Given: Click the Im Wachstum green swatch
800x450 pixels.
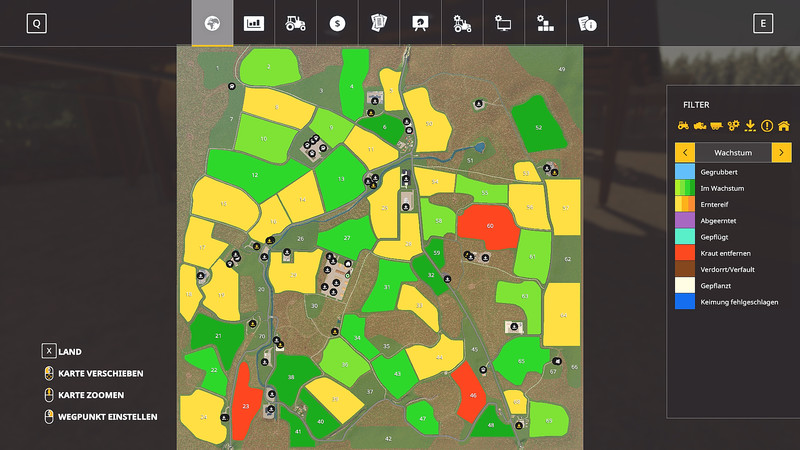Looking at the screenshot, I should (x=685, y=188).
